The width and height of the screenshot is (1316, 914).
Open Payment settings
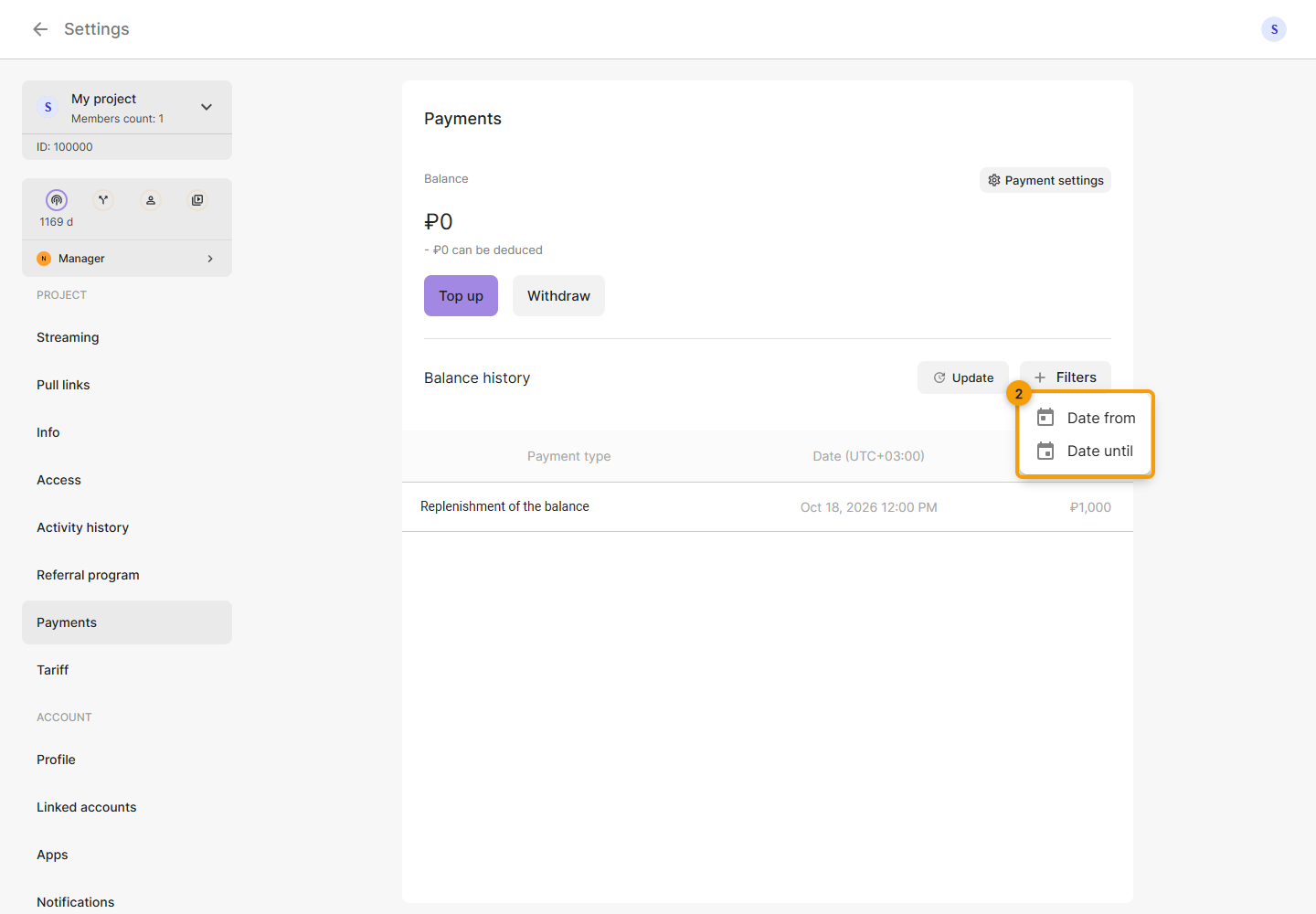click(x=1045, y=180)
